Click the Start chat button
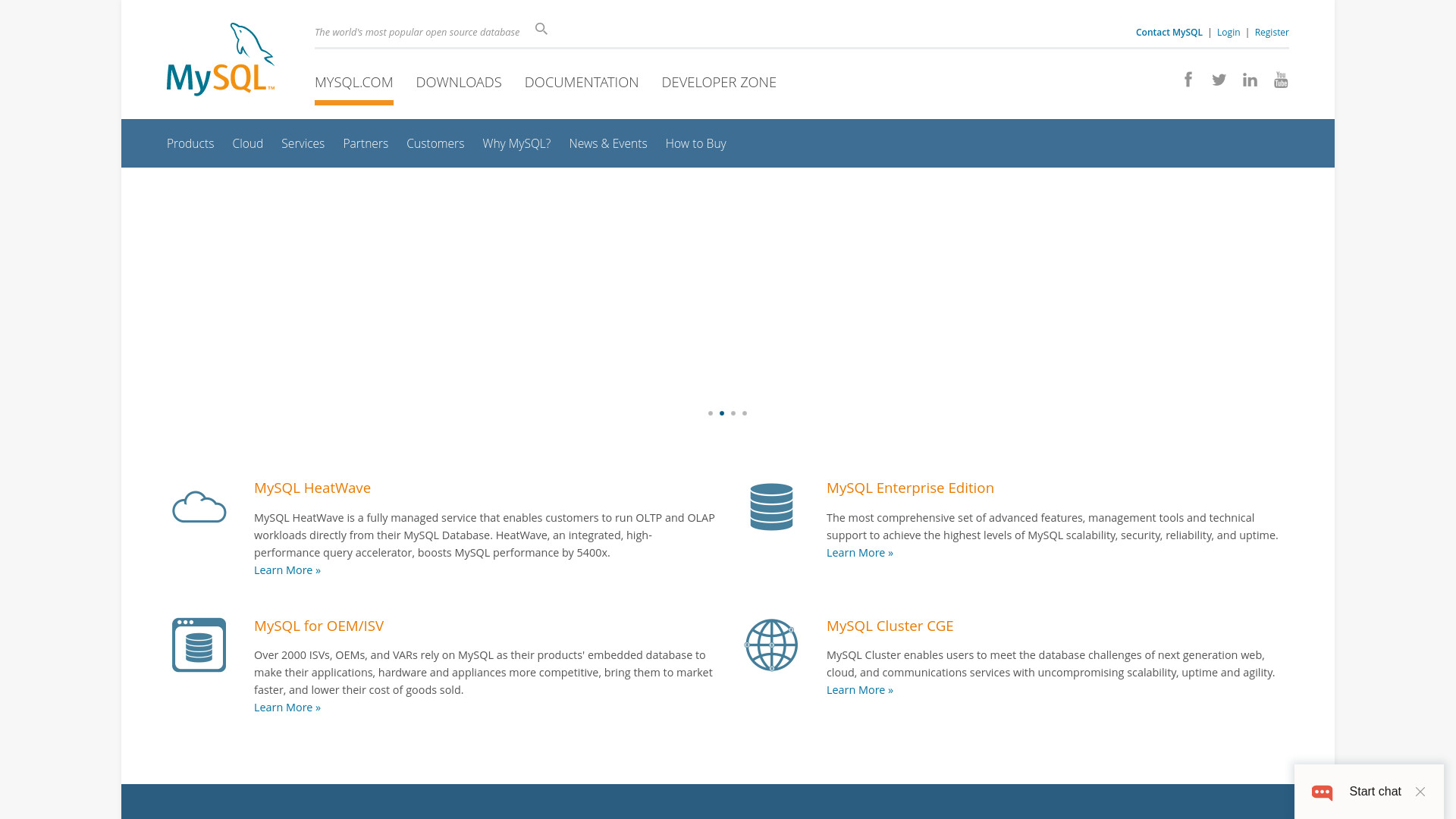The image size is (1456, 819). (1375, 792)
